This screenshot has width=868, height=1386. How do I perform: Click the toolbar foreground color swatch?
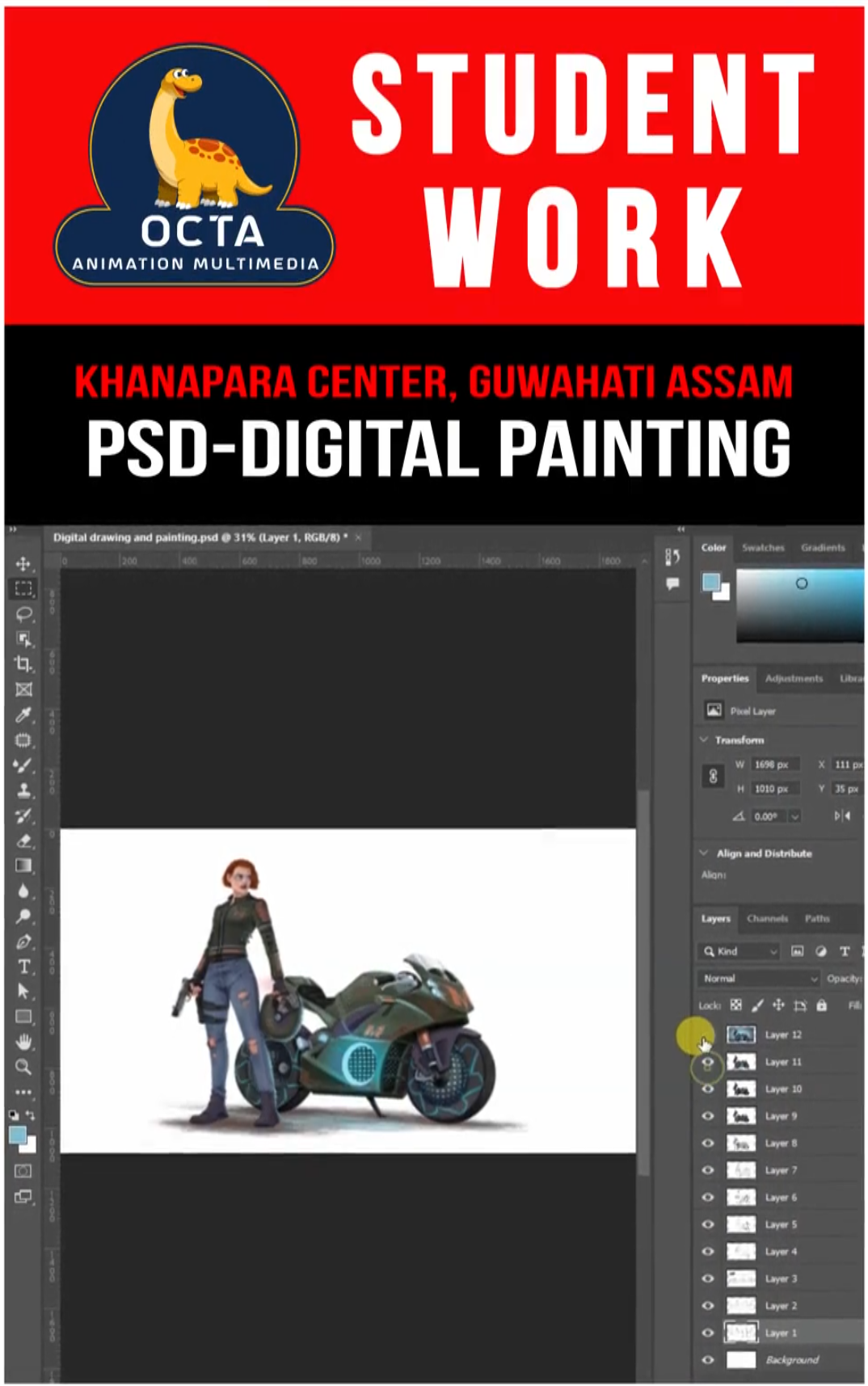pos(18,1135)
